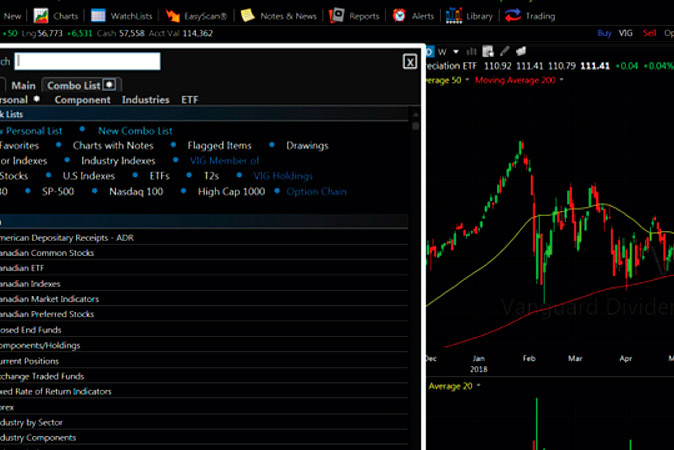Toggle the Combo List tab indicator
The height and width of the screenshot is (450, 674).
110,85
